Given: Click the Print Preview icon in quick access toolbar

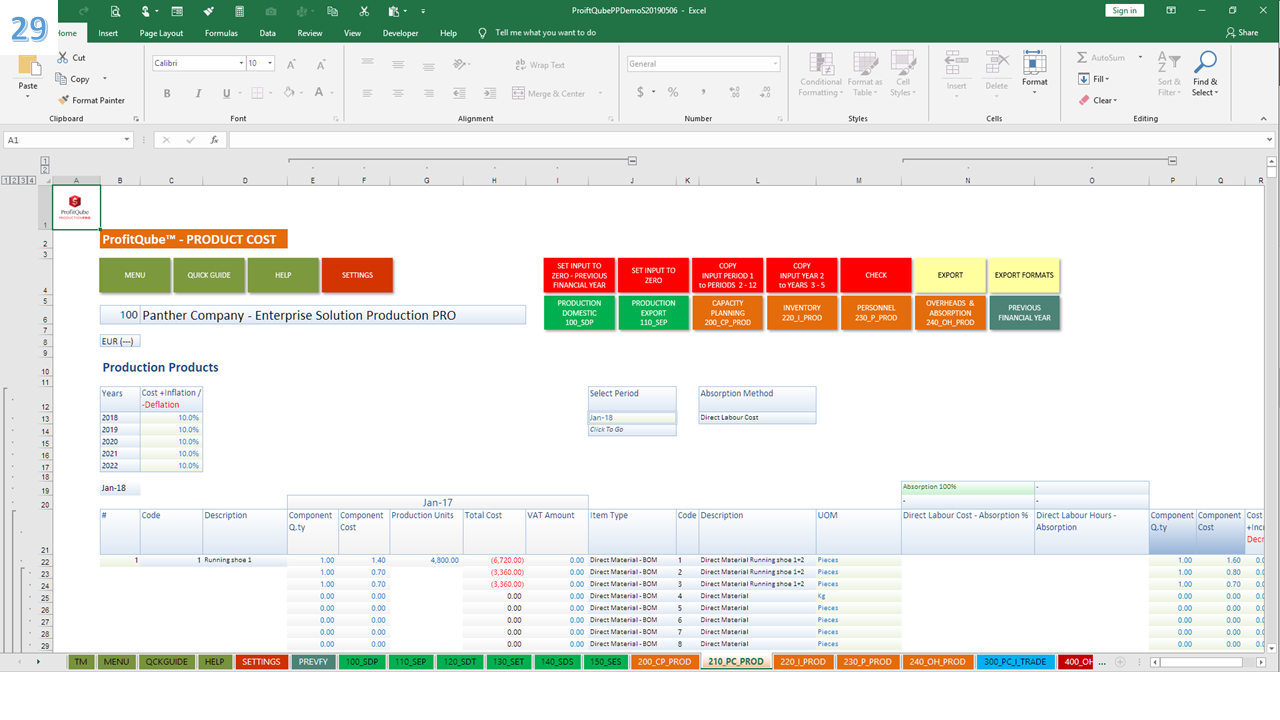Looking at the screenshot, I should point(115,11).
